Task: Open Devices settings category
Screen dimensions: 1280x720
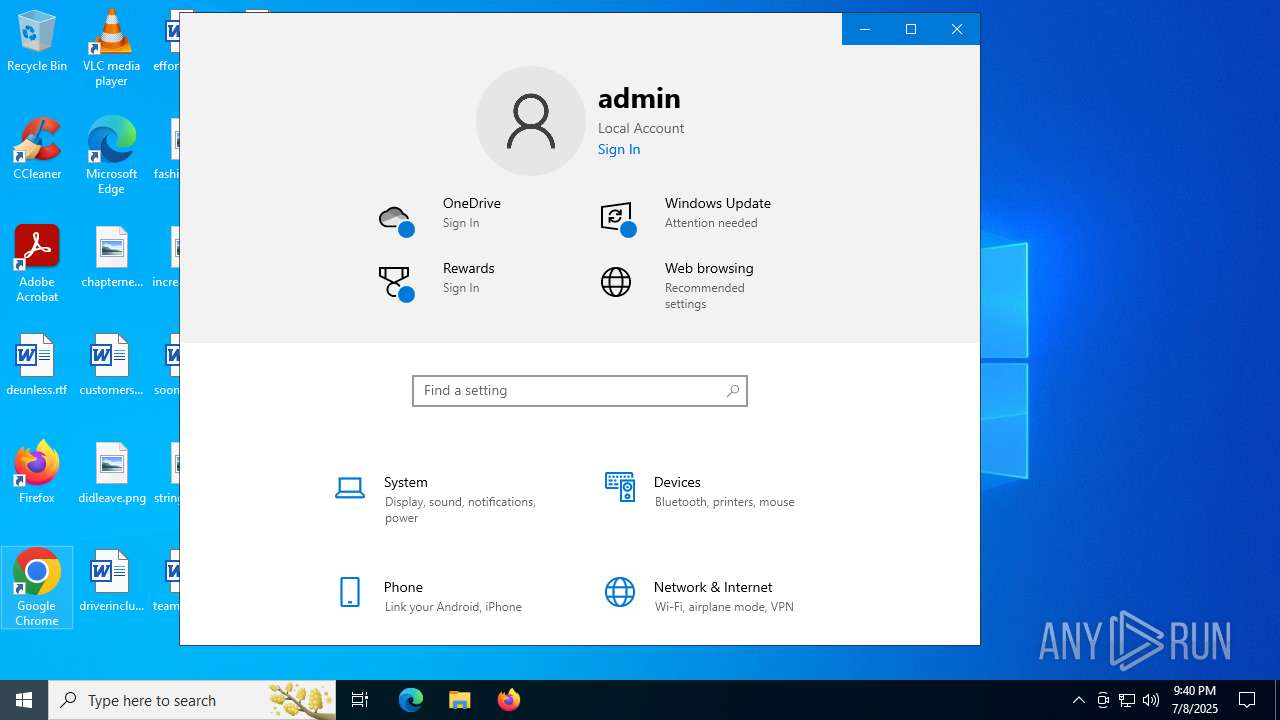Action: 677,483
